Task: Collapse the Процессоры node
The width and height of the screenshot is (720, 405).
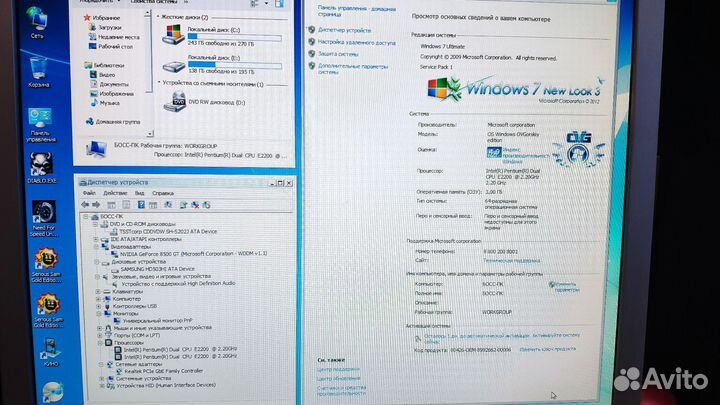Action: click(x=100, y=343)
